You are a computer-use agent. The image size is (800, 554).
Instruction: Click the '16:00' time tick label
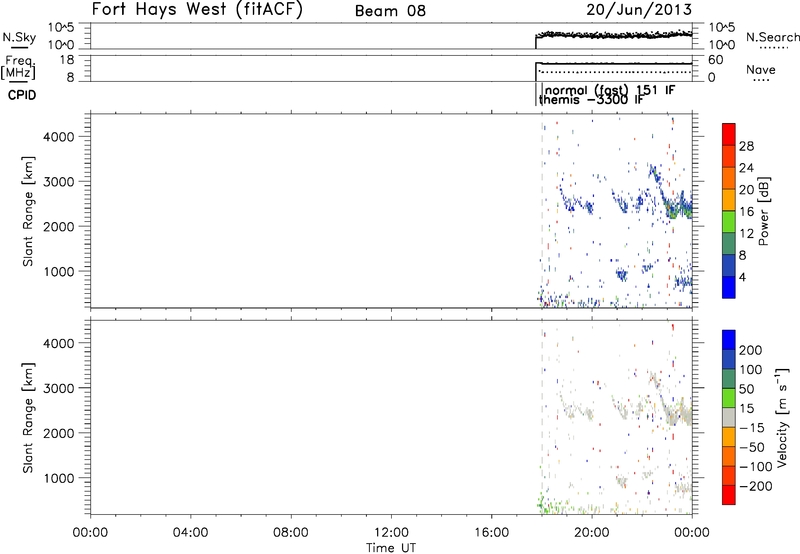491,533
